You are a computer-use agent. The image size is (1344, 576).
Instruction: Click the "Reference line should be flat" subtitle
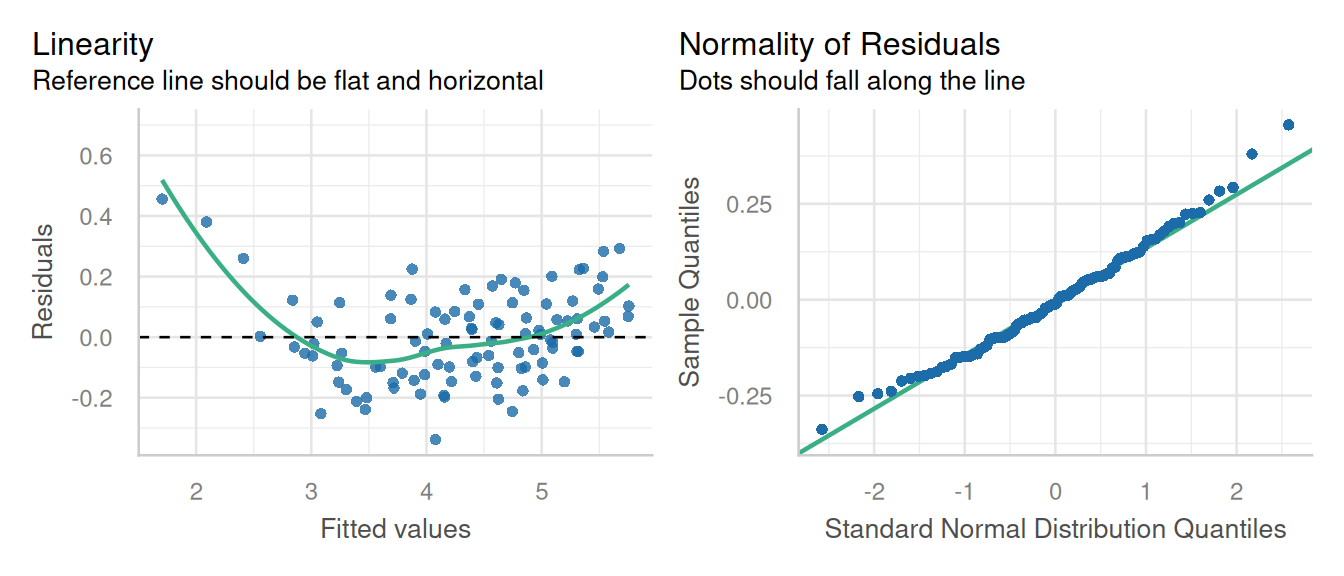pyautogui.click(x=288, y=81)
